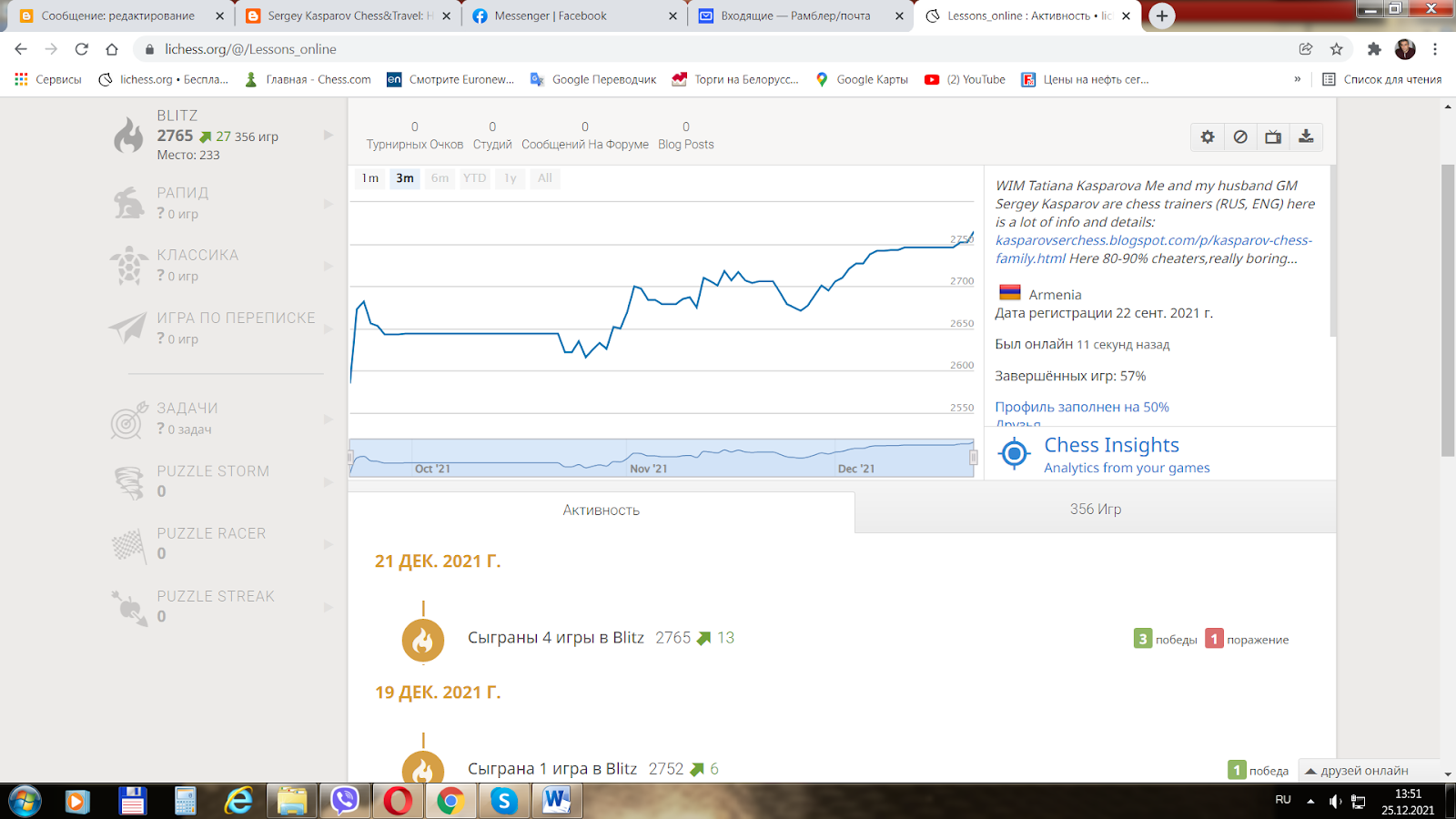Expand the Blitz row arrow
This screenshot has height=819, width=1456.
point(329,135)
